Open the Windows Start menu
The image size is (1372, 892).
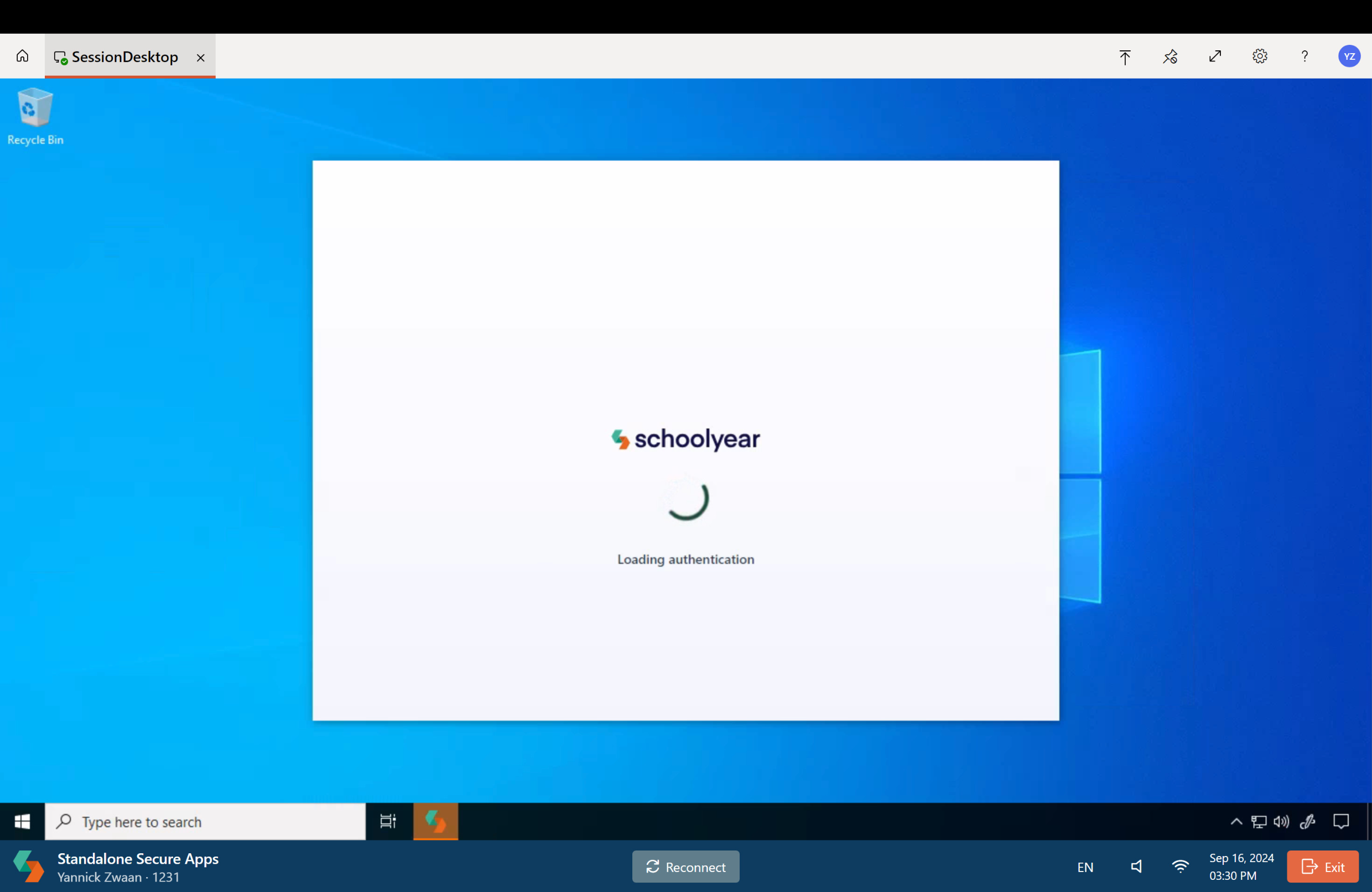23,821
